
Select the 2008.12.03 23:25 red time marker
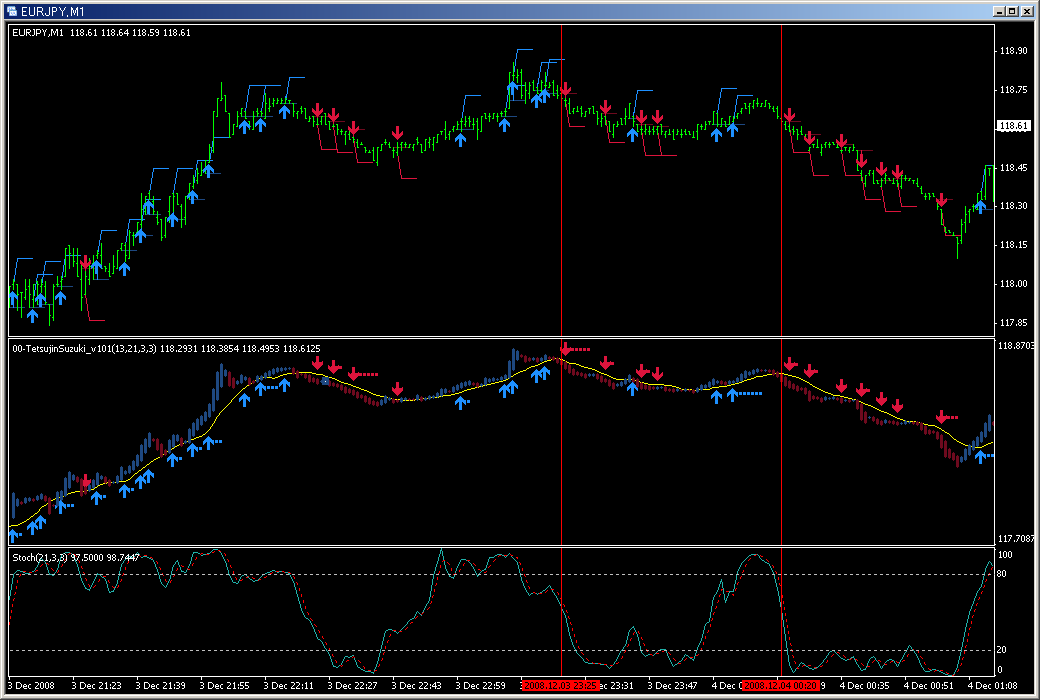561,685
